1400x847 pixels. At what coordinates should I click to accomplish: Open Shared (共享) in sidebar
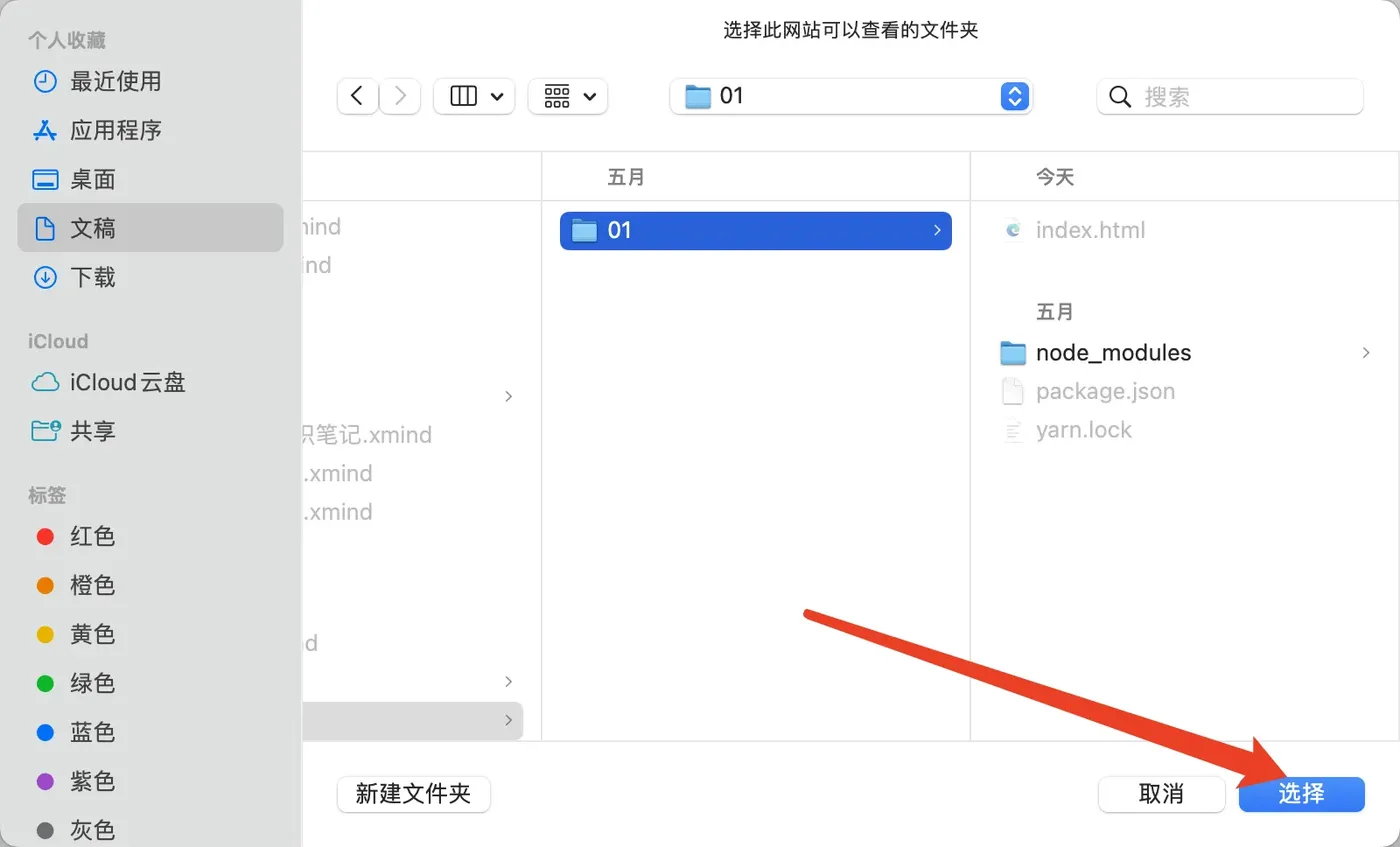click(150, 431)
